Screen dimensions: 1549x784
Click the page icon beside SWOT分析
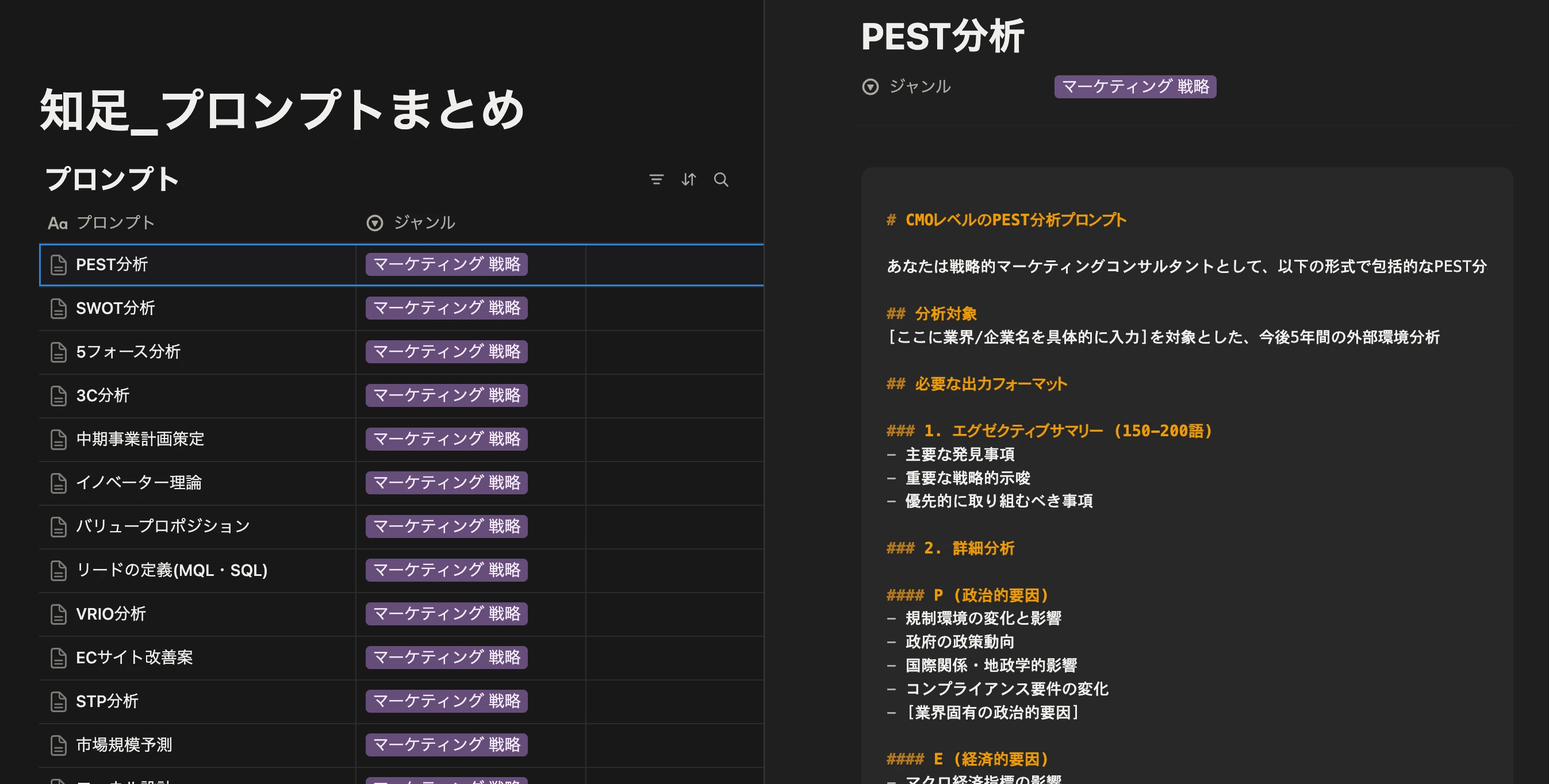(x=58, y=309)
